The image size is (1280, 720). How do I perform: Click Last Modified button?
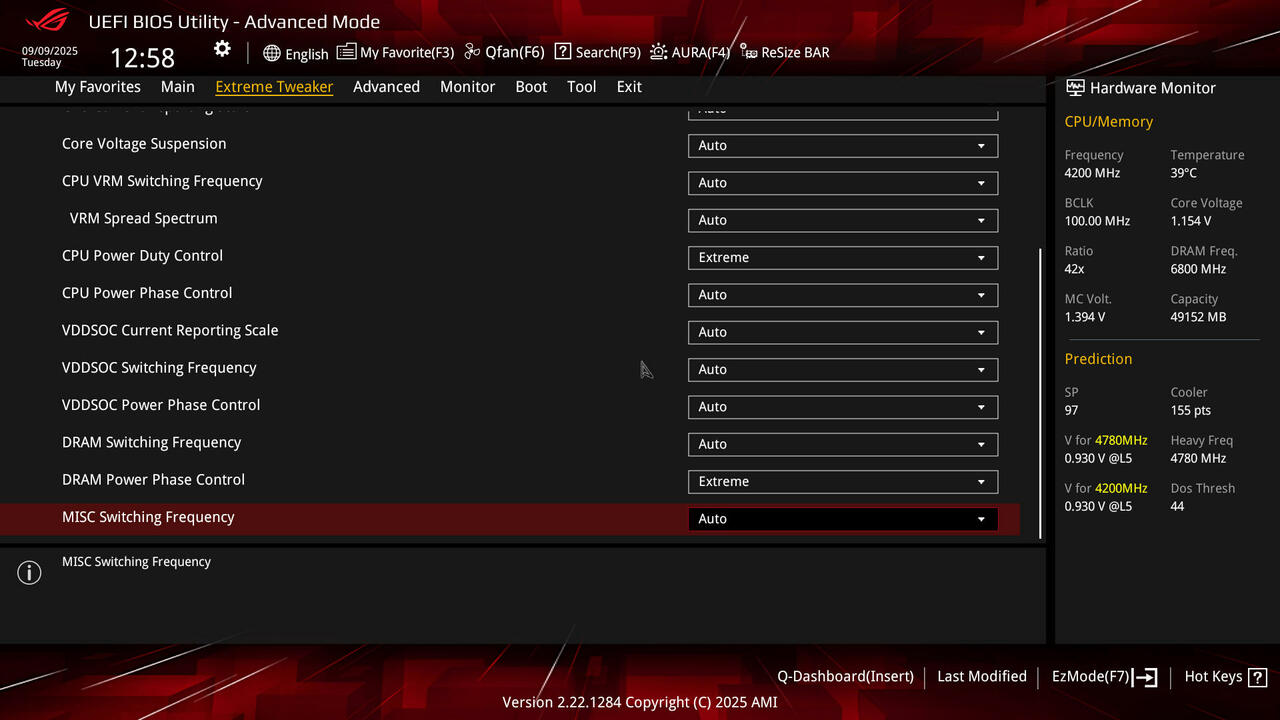pyautogui.click(x=982, y=677)
